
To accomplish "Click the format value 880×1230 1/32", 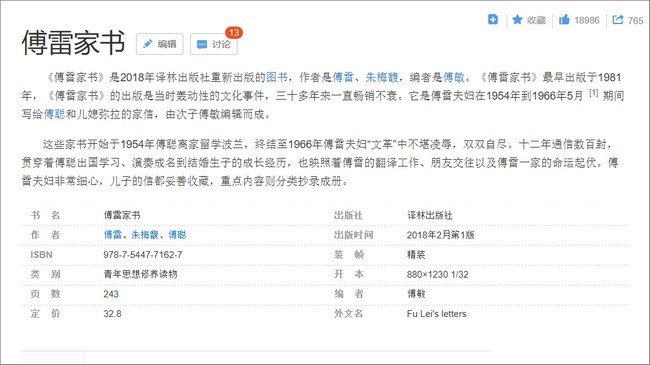I will pos(437,275).
